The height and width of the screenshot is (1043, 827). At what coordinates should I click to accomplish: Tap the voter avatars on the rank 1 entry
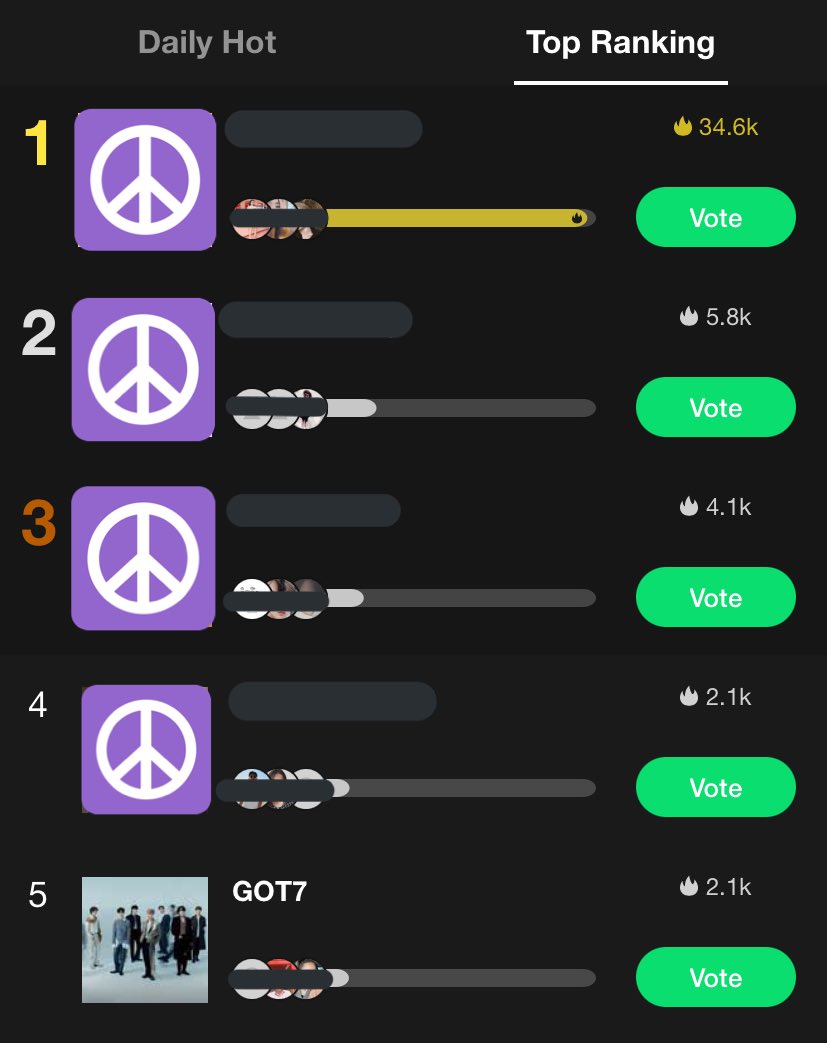279,218
